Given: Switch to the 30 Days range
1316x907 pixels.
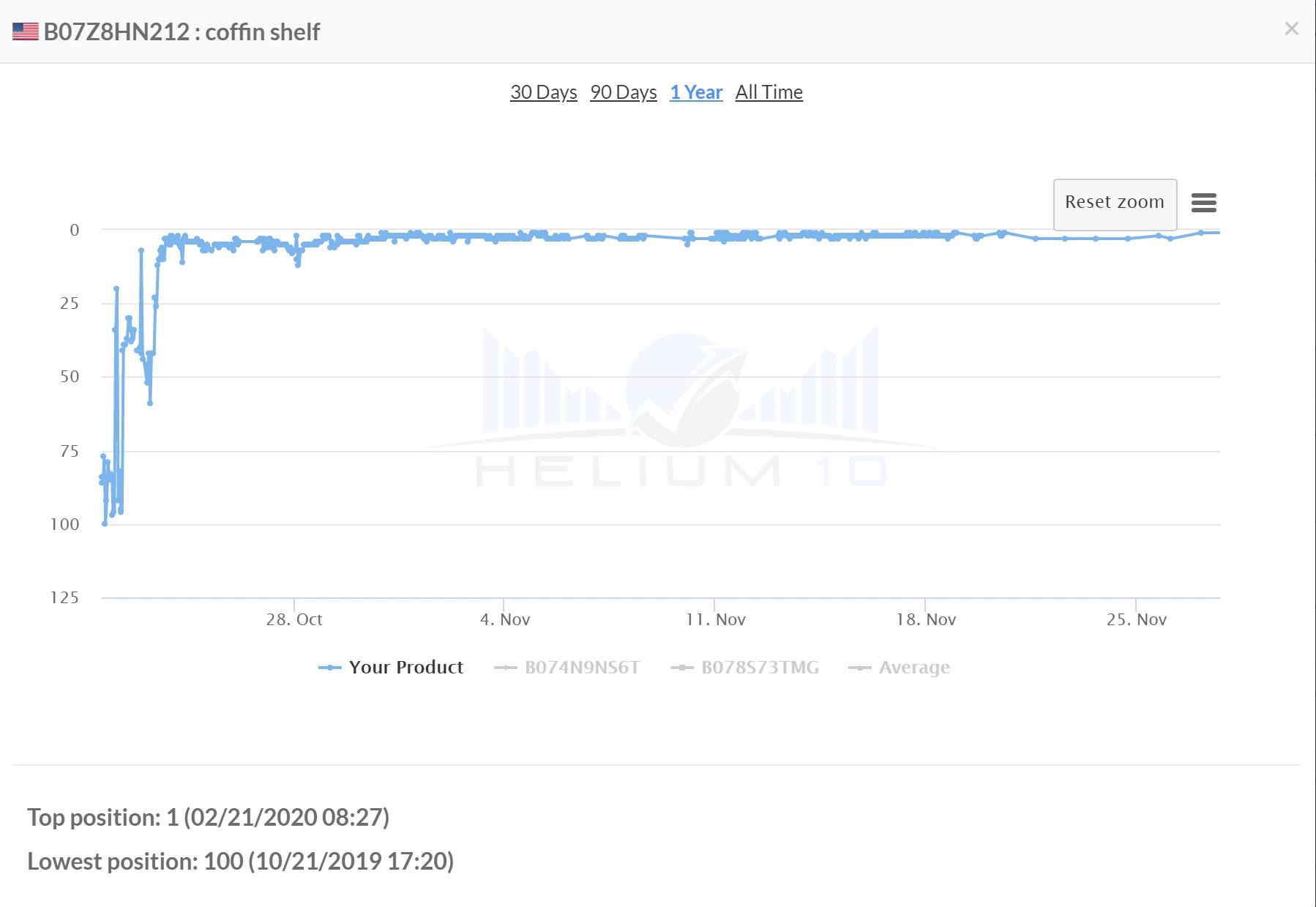Looking at the screenshot, I should 543,92.
